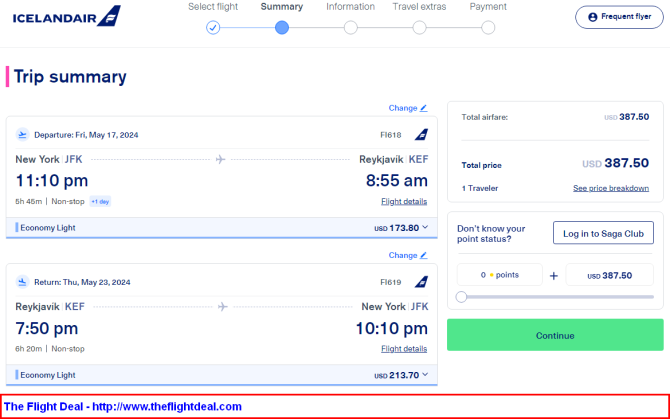Click the plus sign between points and USD

click(x=554, y=276)
